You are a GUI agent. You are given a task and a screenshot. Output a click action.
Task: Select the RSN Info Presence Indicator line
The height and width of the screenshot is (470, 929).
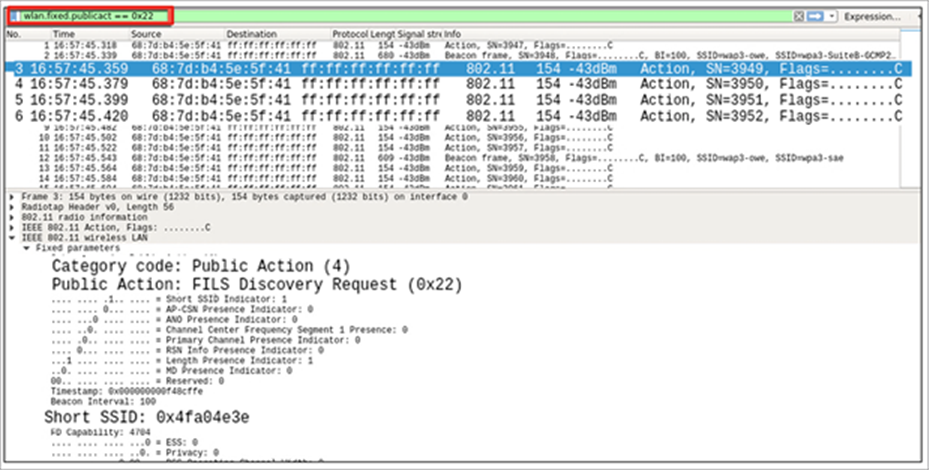coord(187,350)
